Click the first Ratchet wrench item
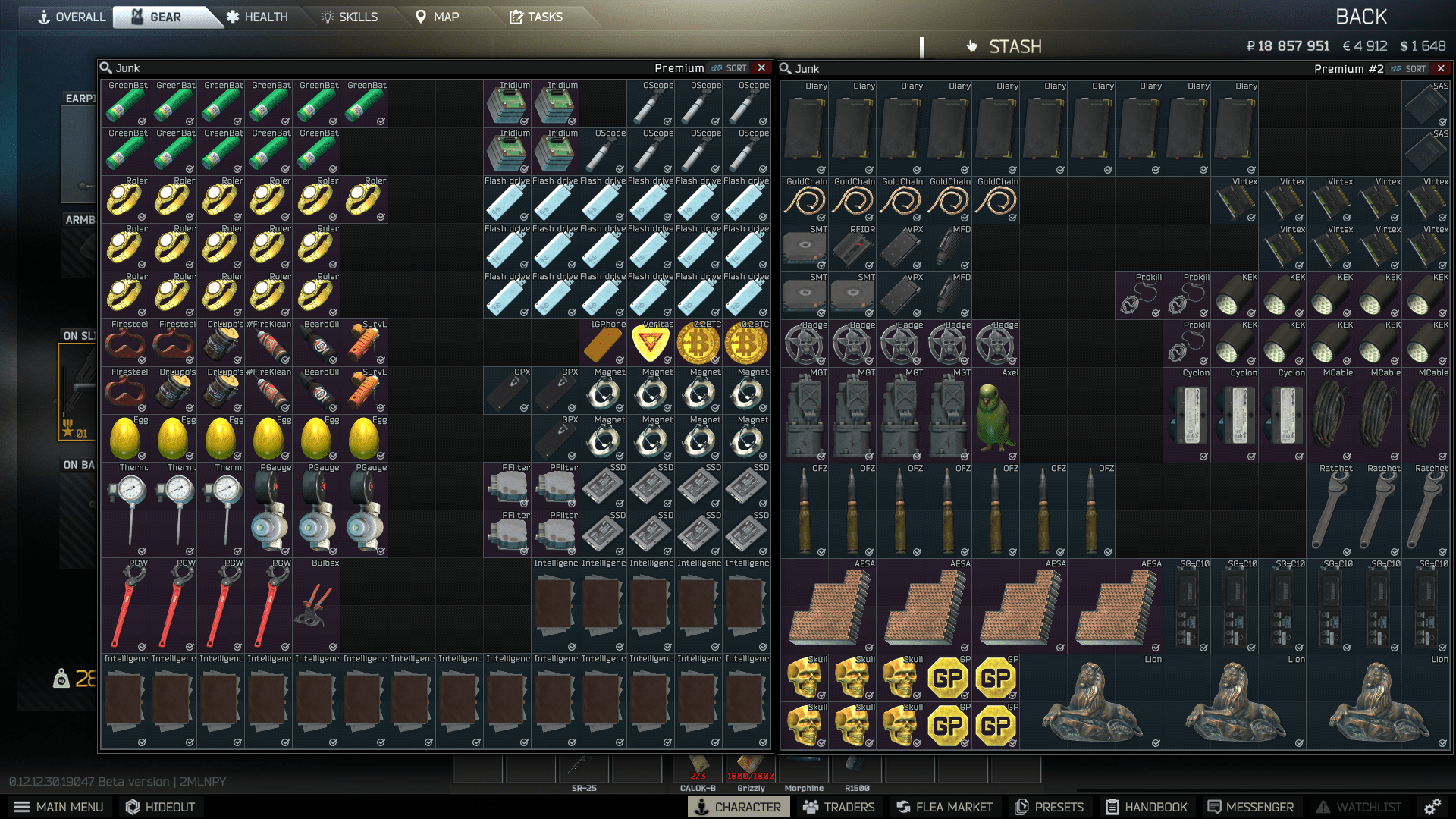 [1330, 510]
